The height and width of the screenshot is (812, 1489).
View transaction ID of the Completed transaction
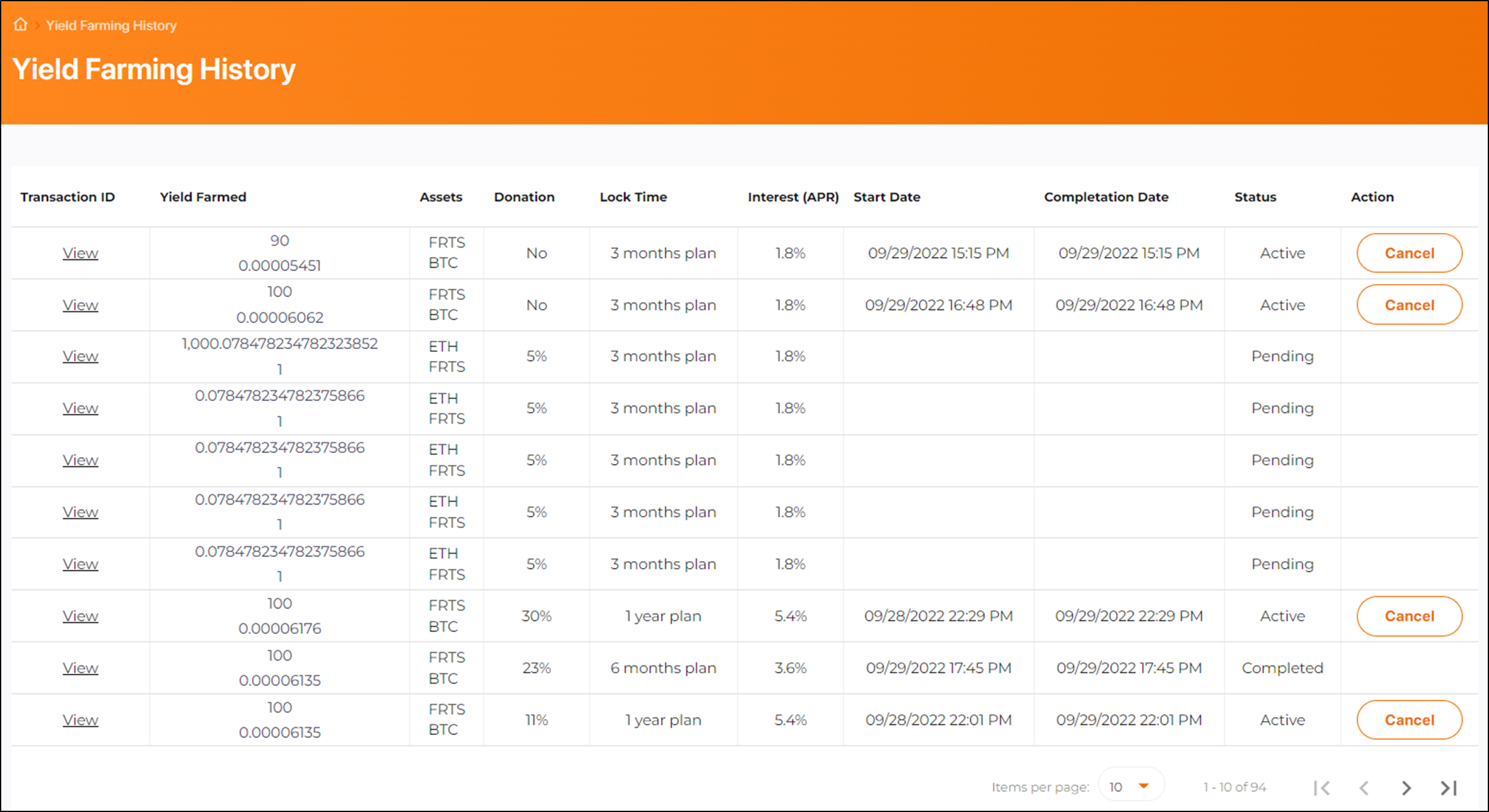80,668
